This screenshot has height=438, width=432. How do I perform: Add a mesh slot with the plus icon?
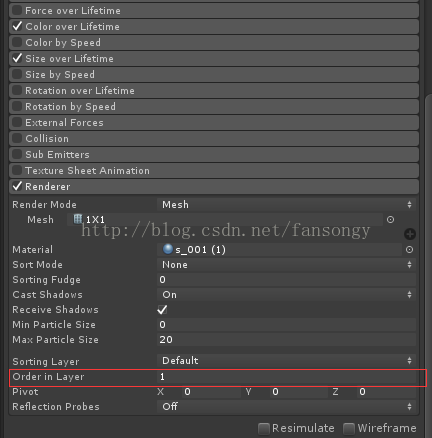coord(410,234)
